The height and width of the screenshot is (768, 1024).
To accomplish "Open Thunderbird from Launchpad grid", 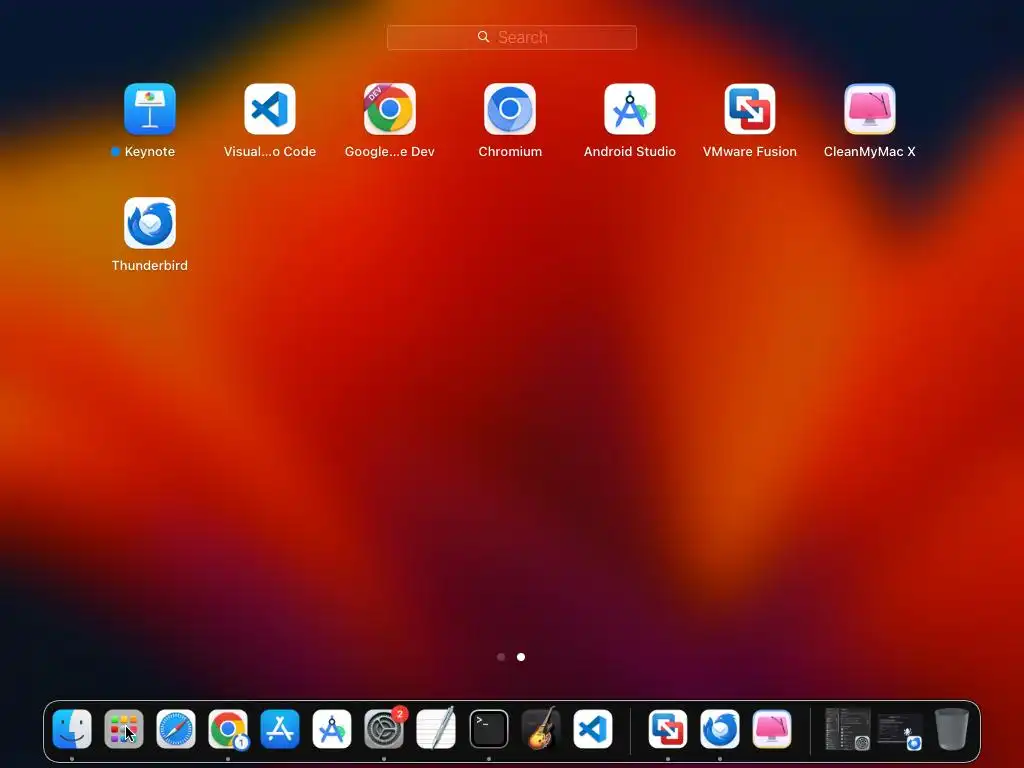I will coord(150,223).
